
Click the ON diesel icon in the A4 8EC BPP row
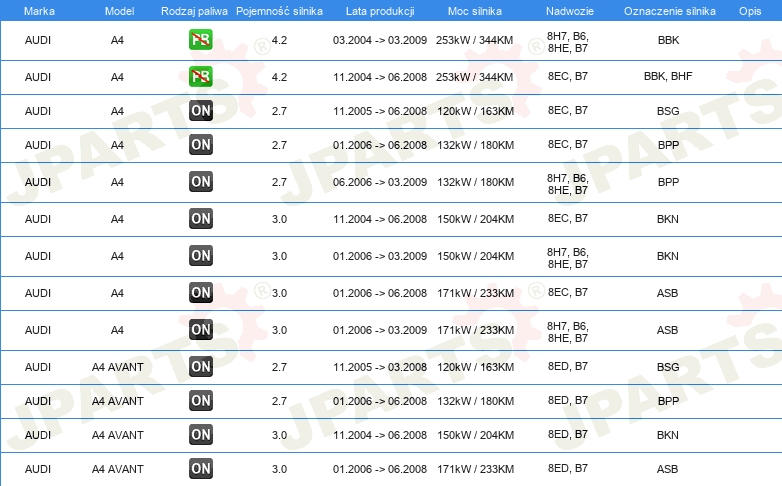(x=201, y=144)
